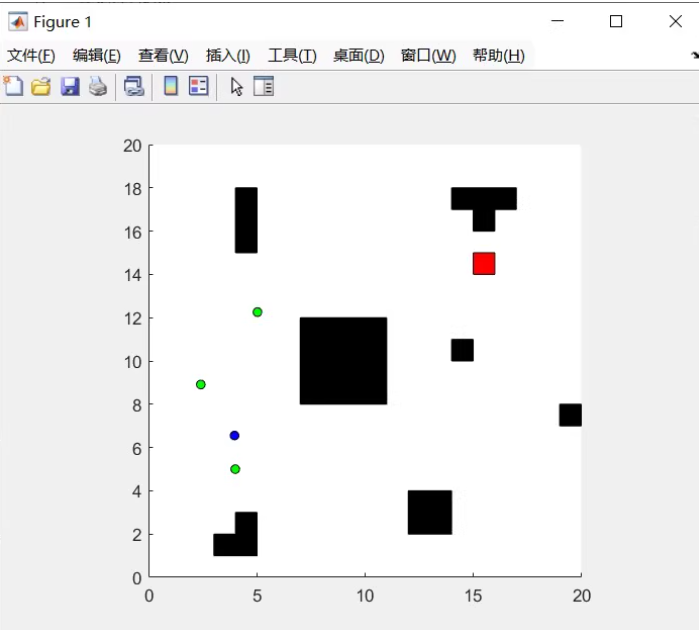Viewport: 699px width, 630px height.
Task: Open the Property Inspector icon
Action: tap(263, 86)
